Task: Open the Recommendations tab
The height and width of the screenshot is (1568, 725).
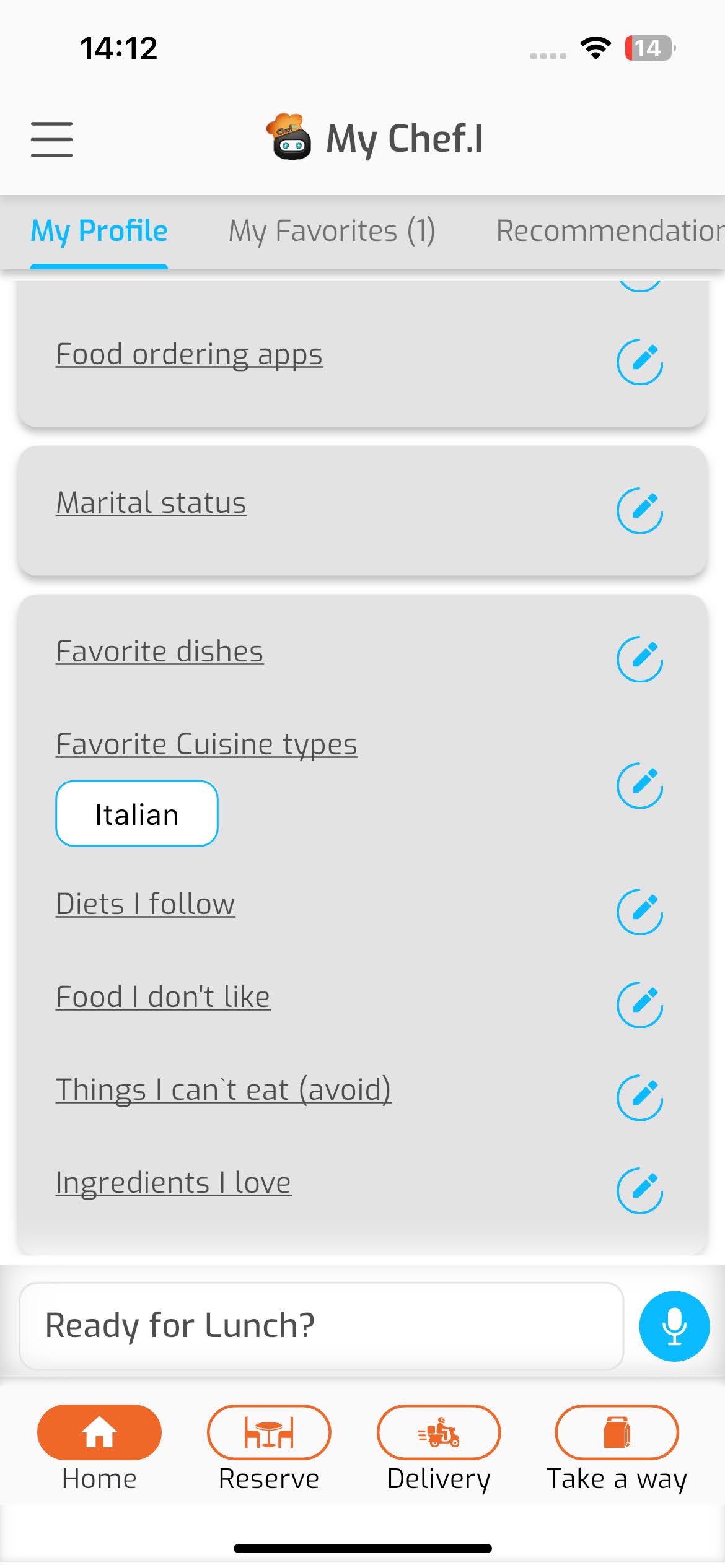Action: click(x=610, y=231)
